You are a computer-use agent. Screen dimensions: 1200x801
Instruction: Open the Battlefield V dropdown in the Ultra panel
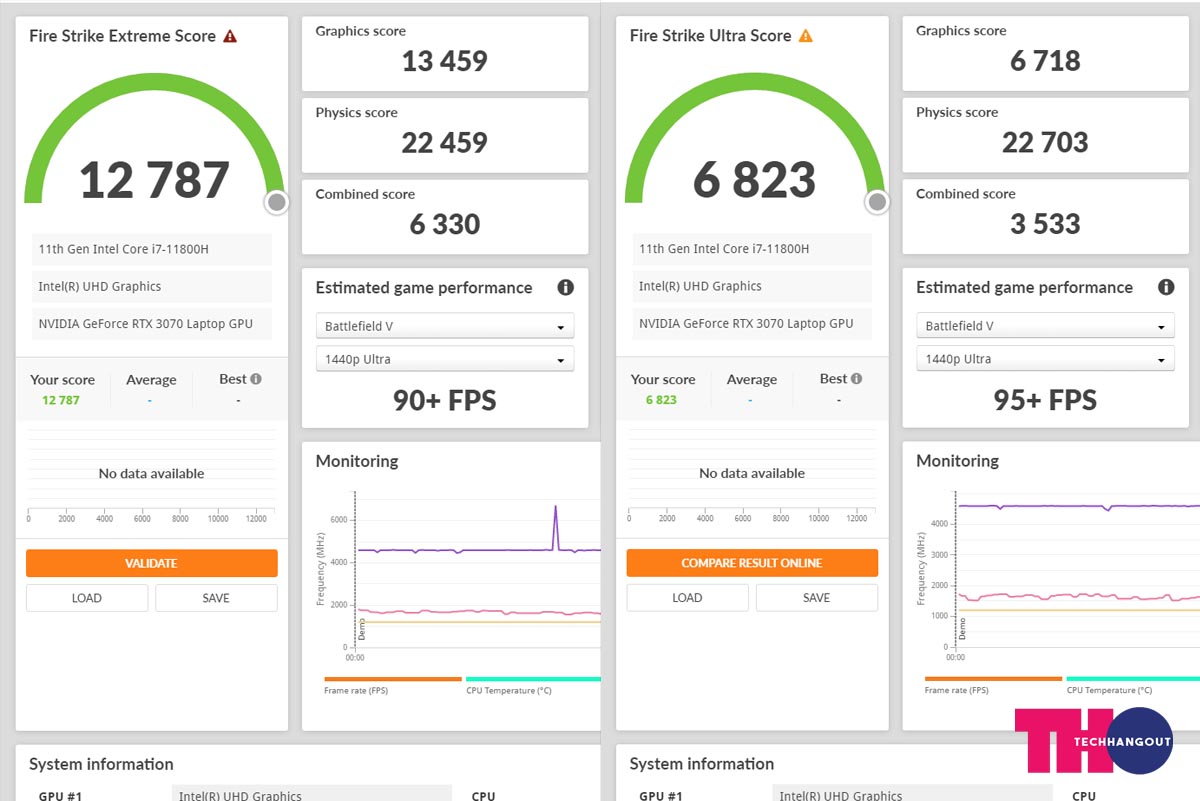pos(1045,326)
